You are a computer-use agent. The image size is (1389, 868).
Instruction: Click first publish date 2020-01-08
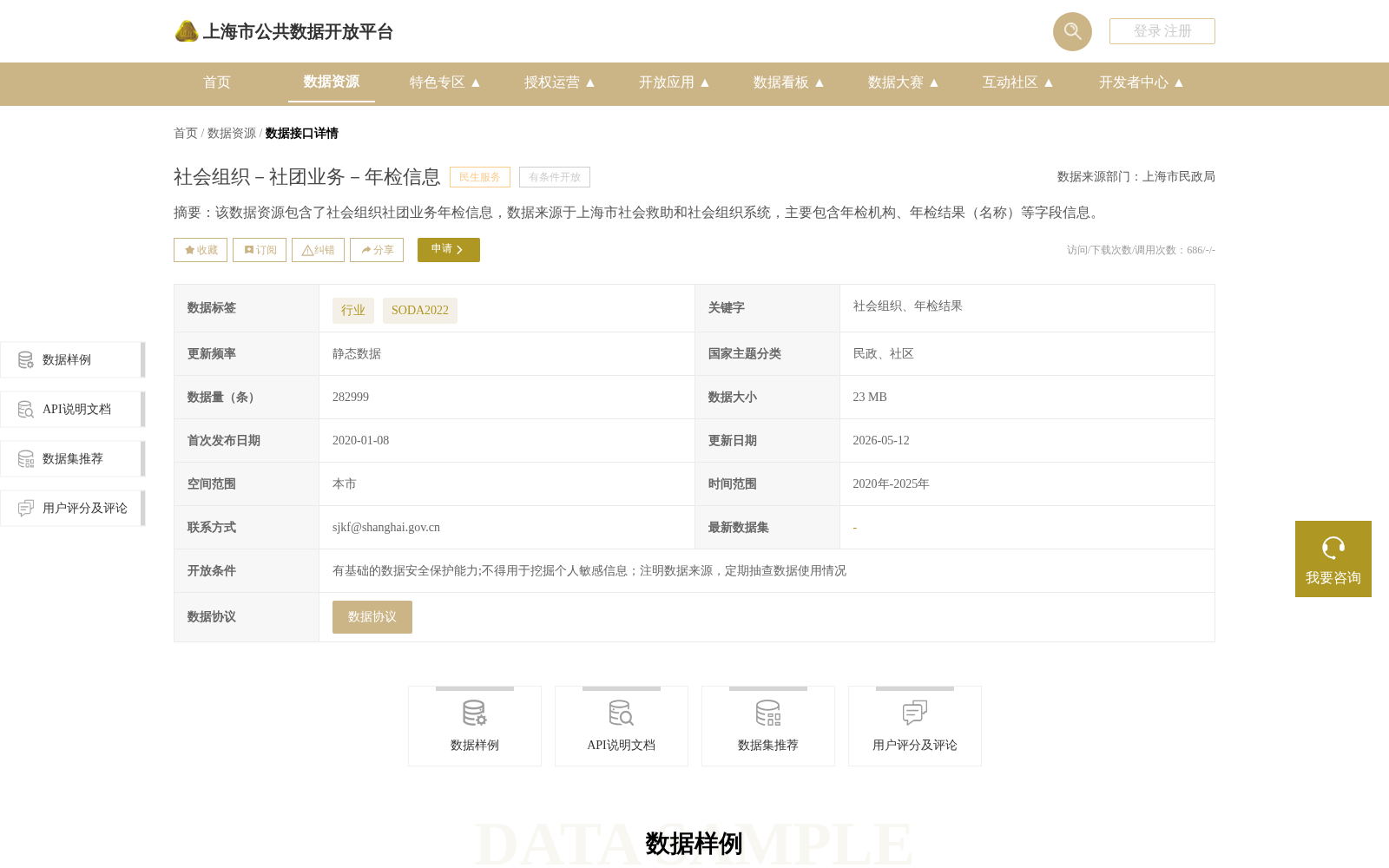coord(361,440)
